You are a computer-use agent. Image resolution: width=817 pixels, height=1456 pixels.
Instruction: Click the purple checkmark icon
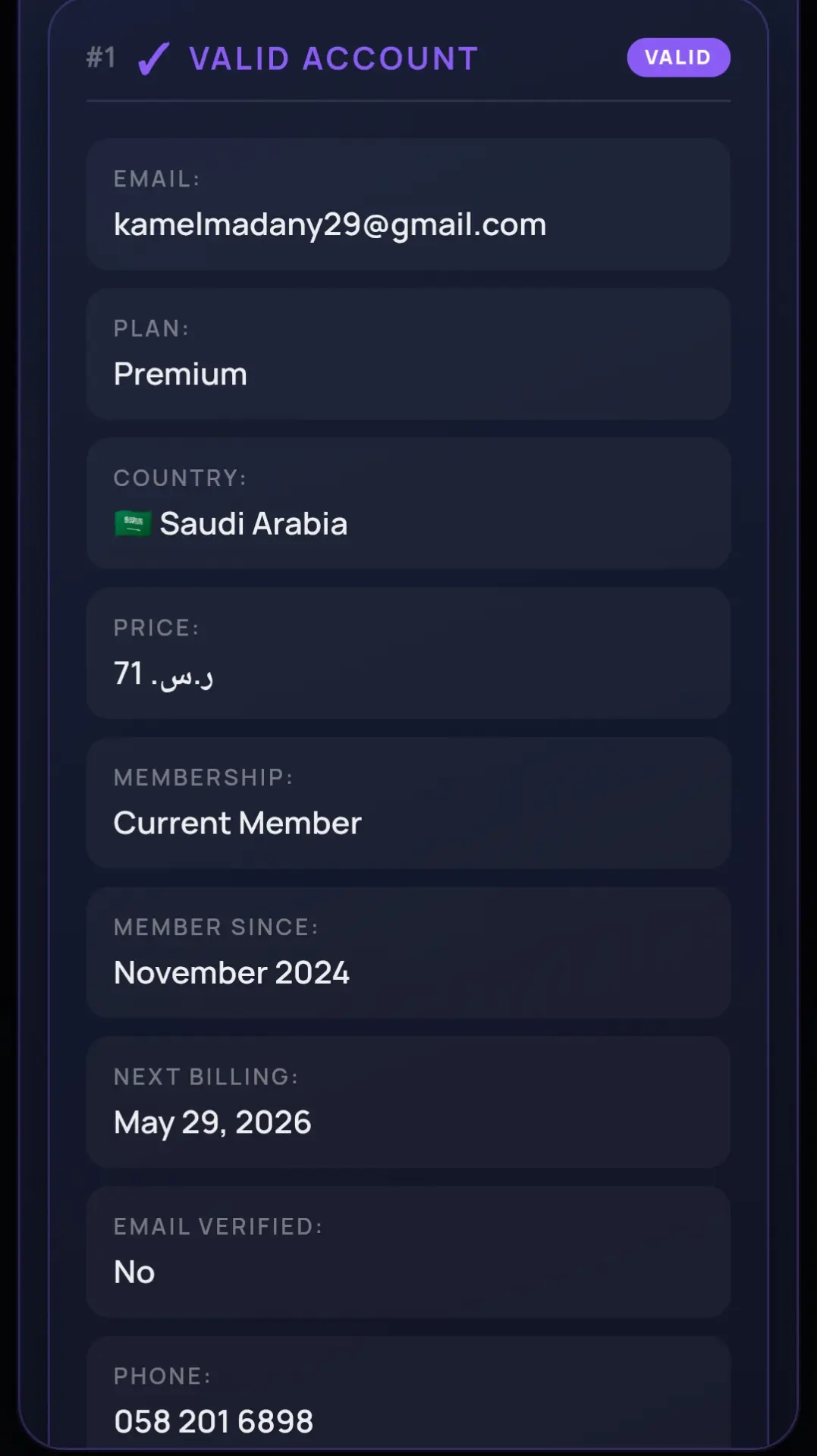pos(154,58)
